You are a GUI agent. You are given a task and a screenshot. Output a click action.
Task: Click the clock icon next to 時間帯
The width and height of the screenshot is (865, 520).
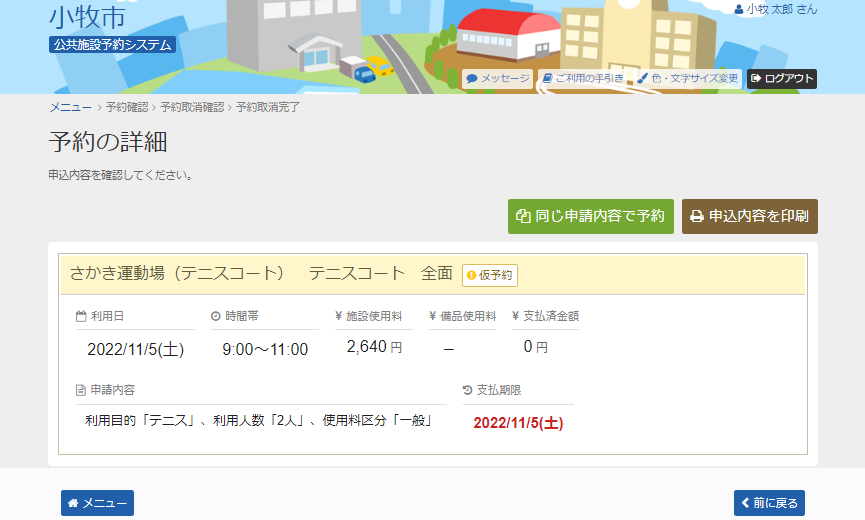[215, 316]
